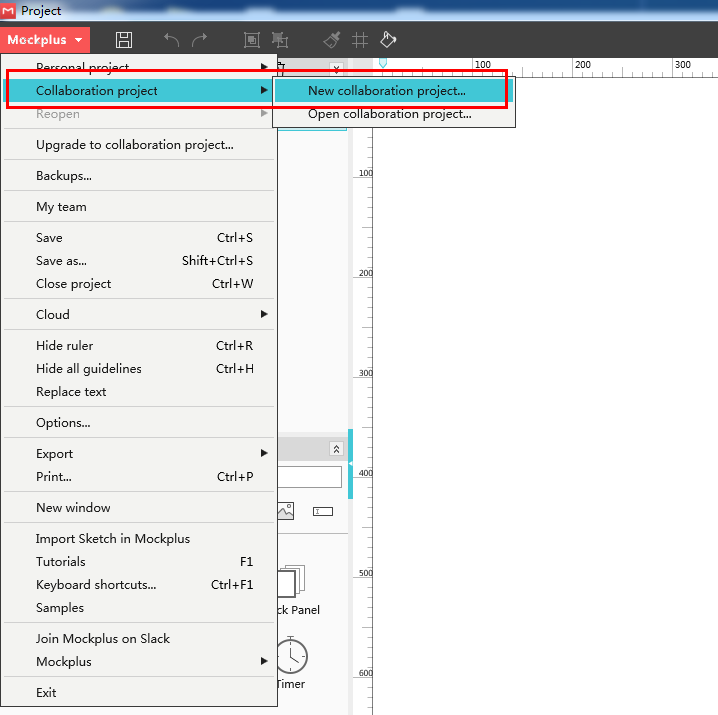Open Backups... from the menu
Screen dimensions: 718x715
click(x=139, y=176)
